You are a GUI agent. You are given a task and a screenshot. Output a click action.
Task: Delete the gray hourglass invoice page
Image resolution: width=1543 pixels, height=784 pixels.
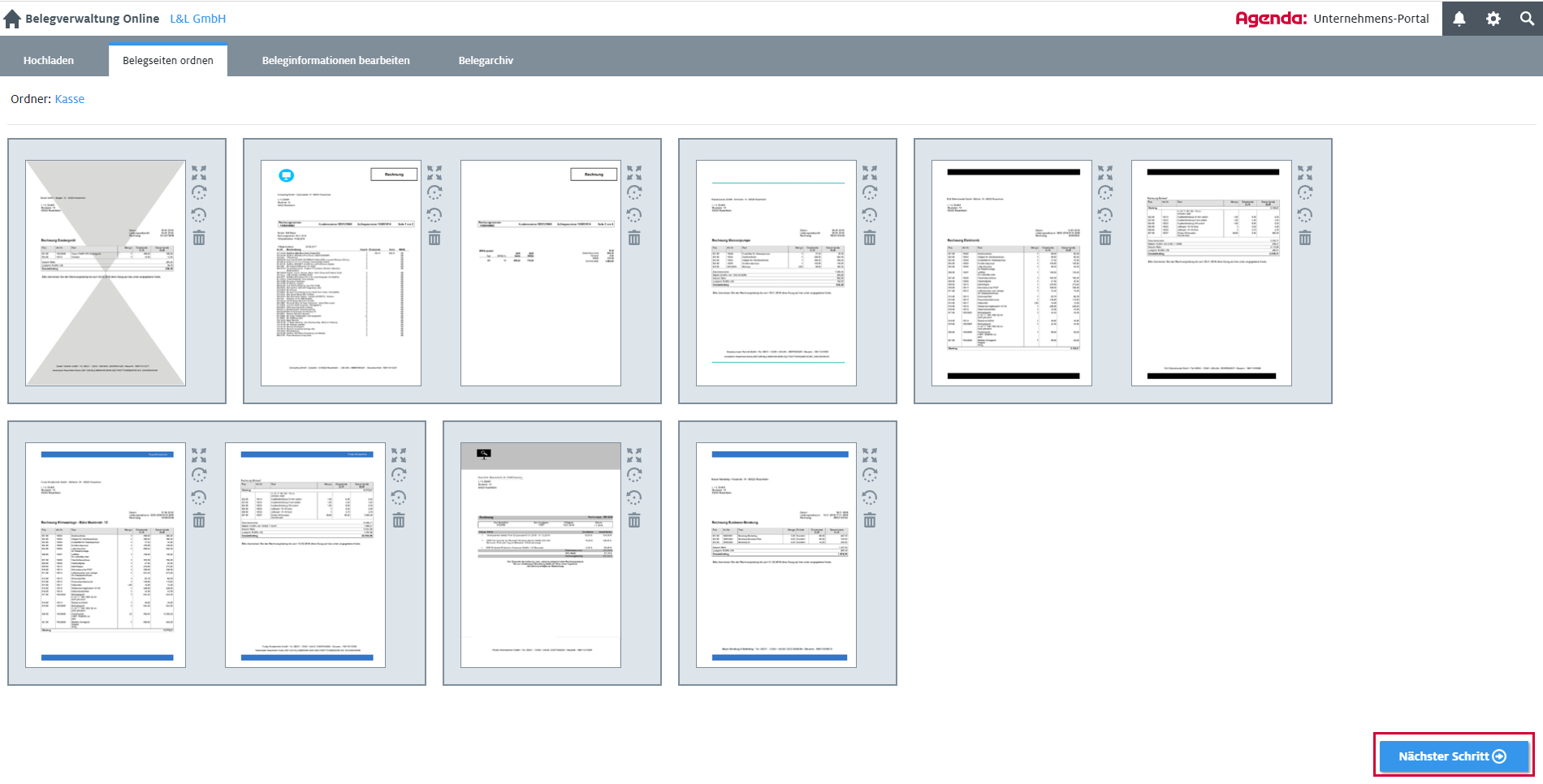coord(199,238)
